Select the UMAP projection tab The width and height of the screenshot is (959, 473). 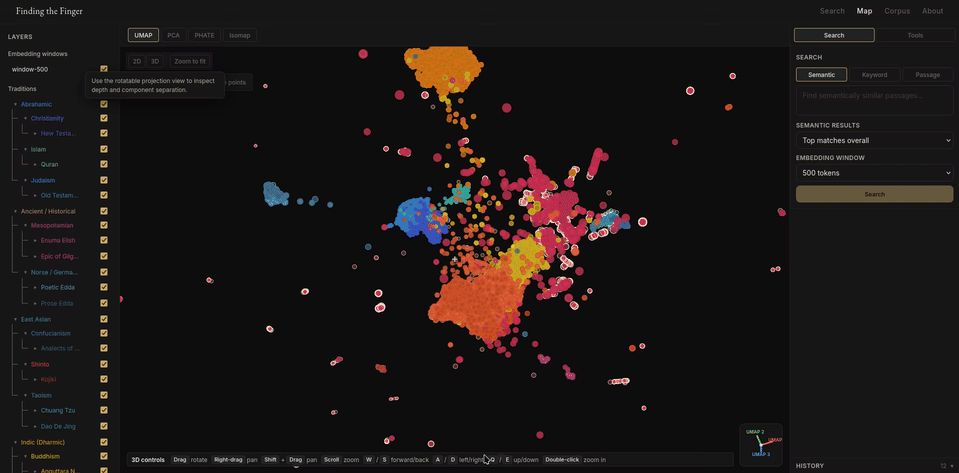point(143,35)
